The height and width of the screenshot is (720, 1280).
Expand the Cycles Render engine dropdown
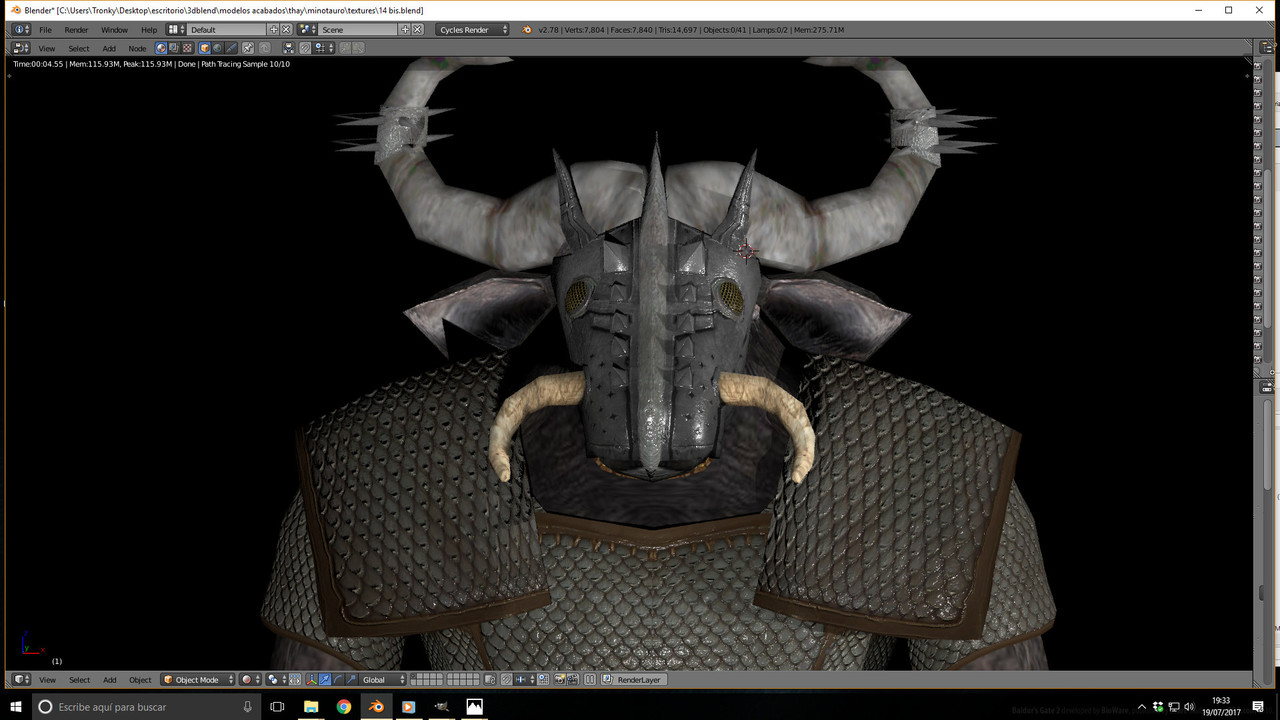pos(473,30)
